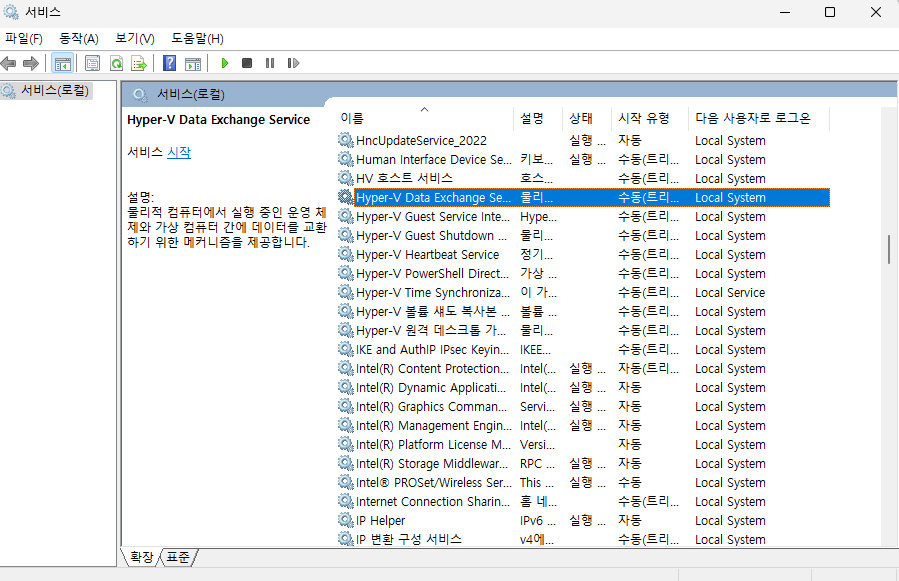Viewport: 899px width, 581px height.
Task: Click gear icon of HV 호스트 서비스 row
Action: pyautogui.click(x=346, y=178)
